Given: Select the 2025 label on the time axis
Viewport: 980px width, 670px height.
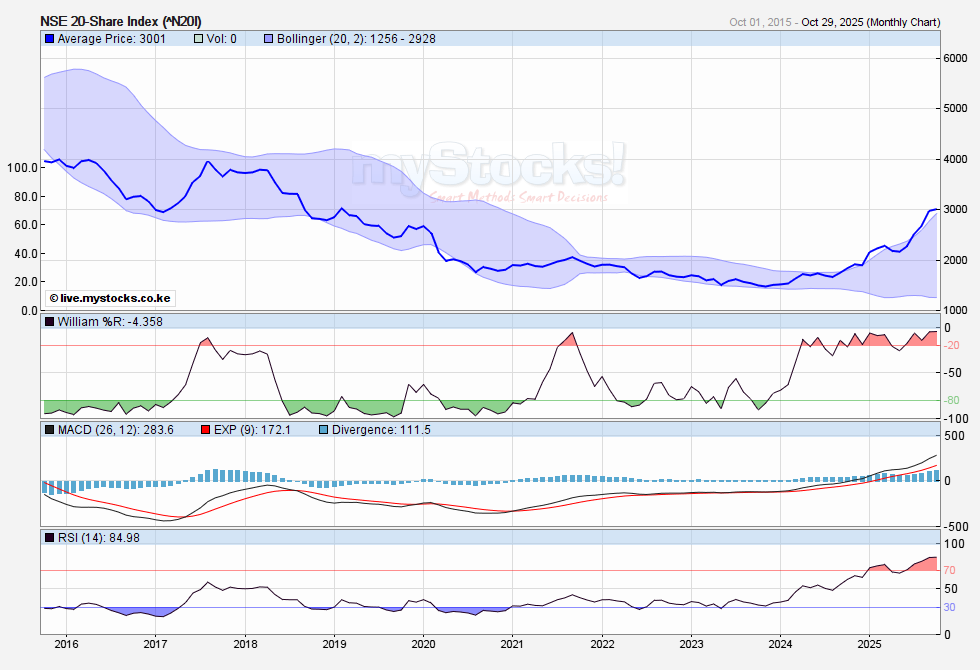Looking at the screenshot, I should coord(869,645).
